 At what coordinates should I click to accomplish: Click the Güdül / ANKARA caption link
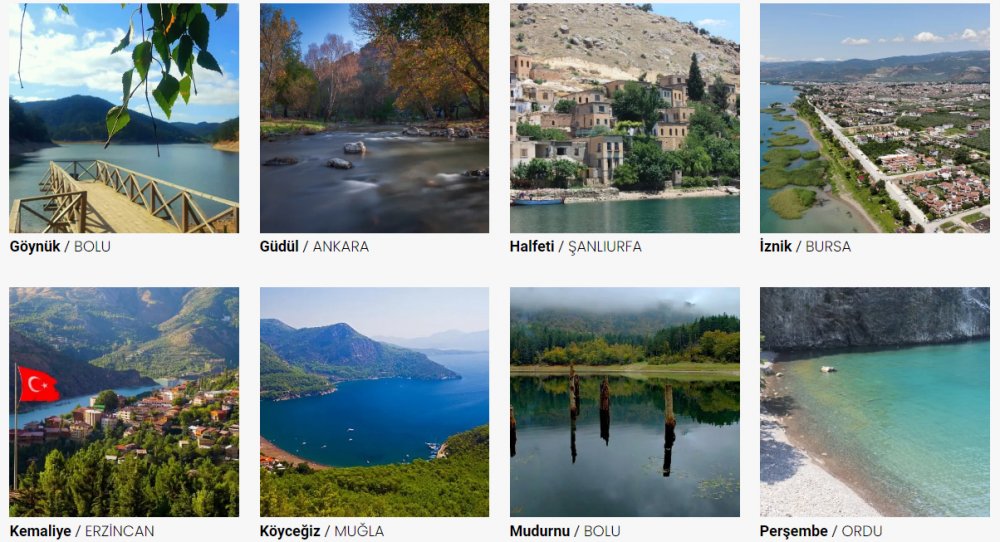[x=314, y=246]
